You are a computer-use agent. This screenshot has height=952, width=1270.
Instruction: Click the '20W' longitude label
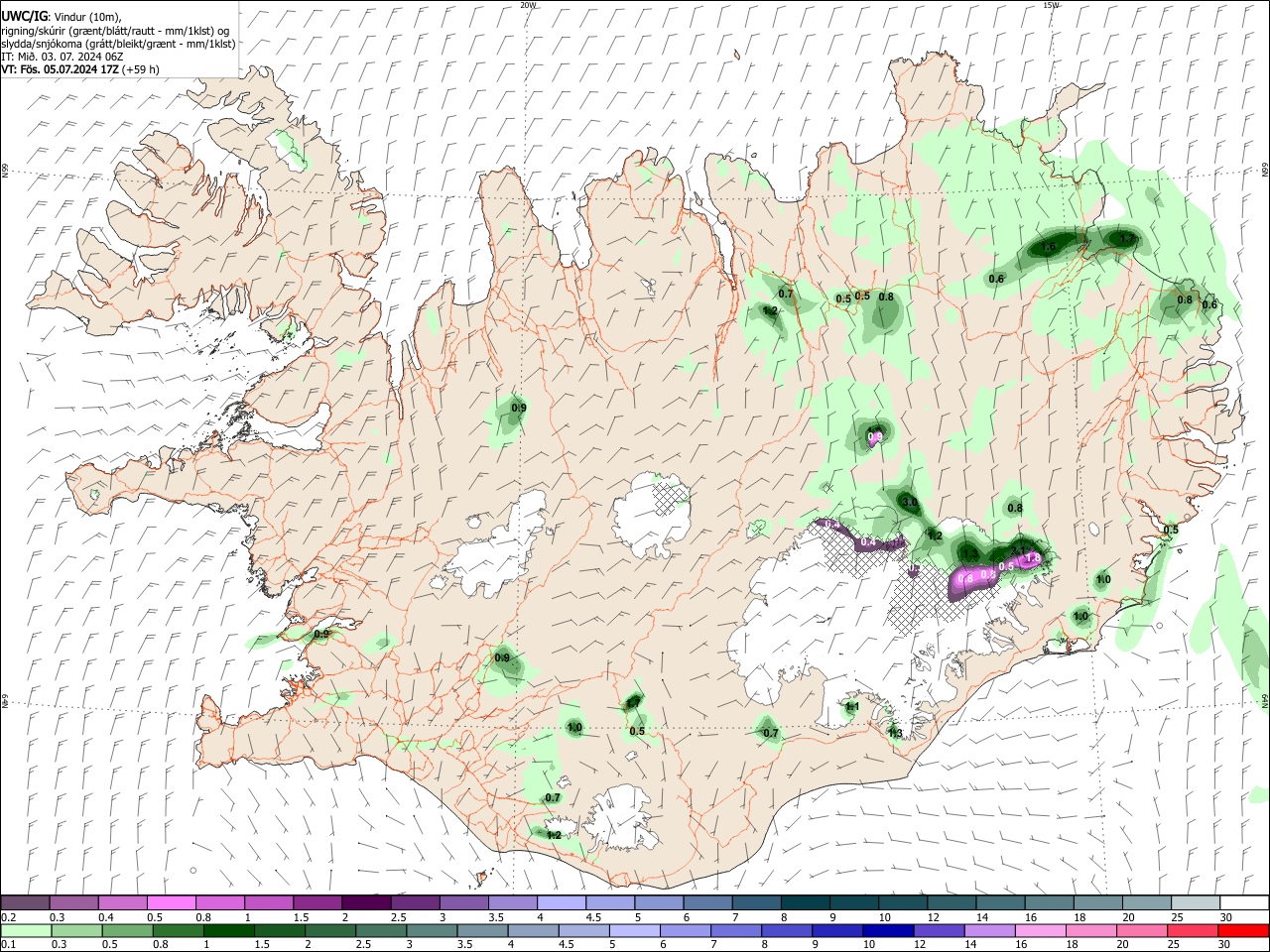pyautogui.click(x=528, y=5)
